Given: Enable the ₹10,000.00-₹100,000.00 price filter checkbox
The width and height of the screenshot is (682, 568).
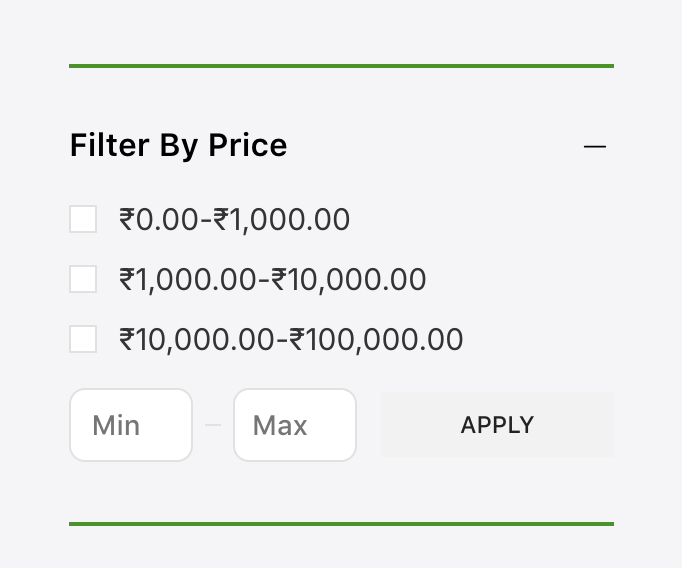Looking at the screenshot, I should pyautogui.click(x=83, y=339).
